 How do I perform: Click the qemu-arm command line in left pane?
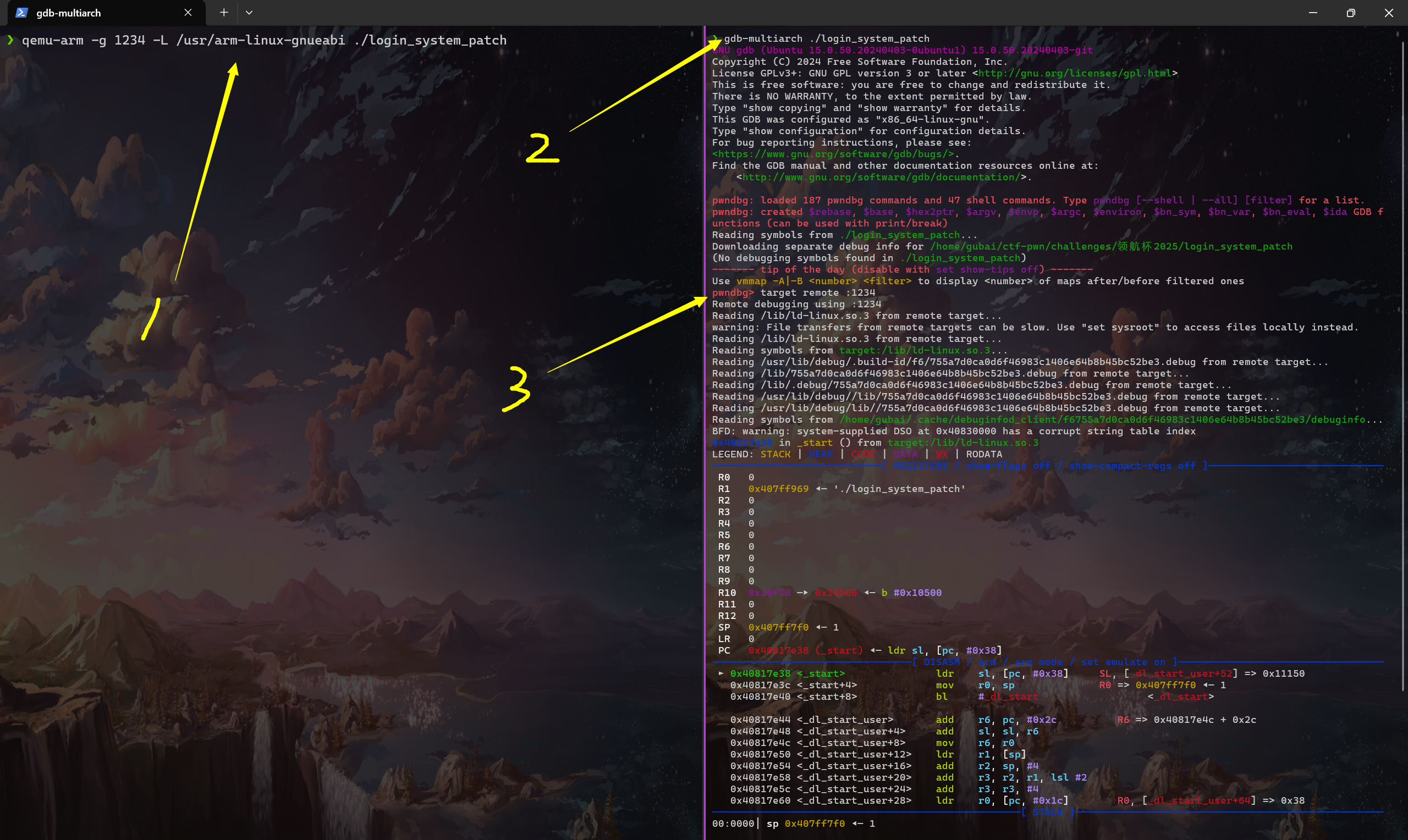point(264,40)
